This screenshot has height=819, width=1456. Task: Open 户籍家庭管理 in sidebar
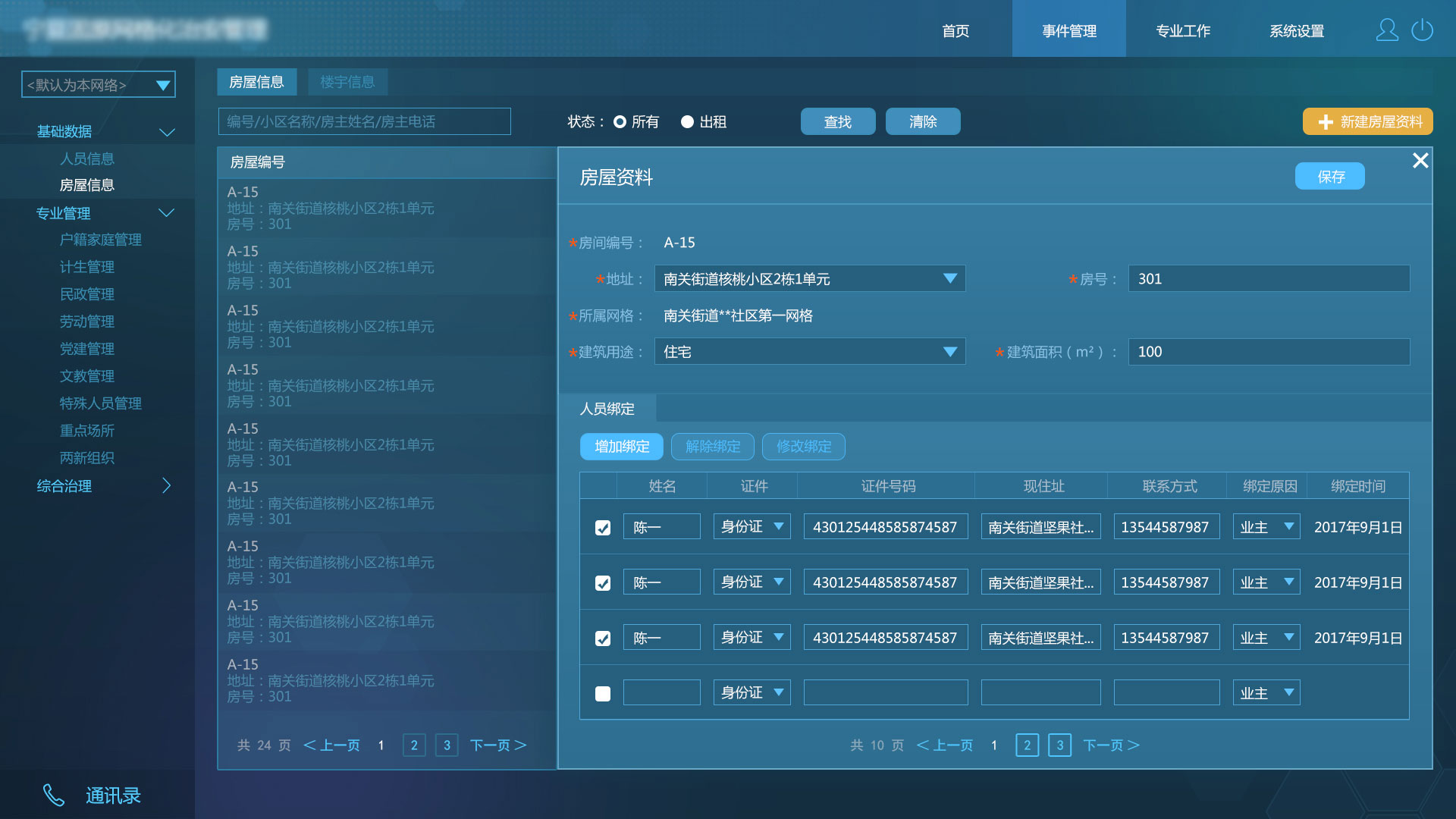tap(101, 240)
